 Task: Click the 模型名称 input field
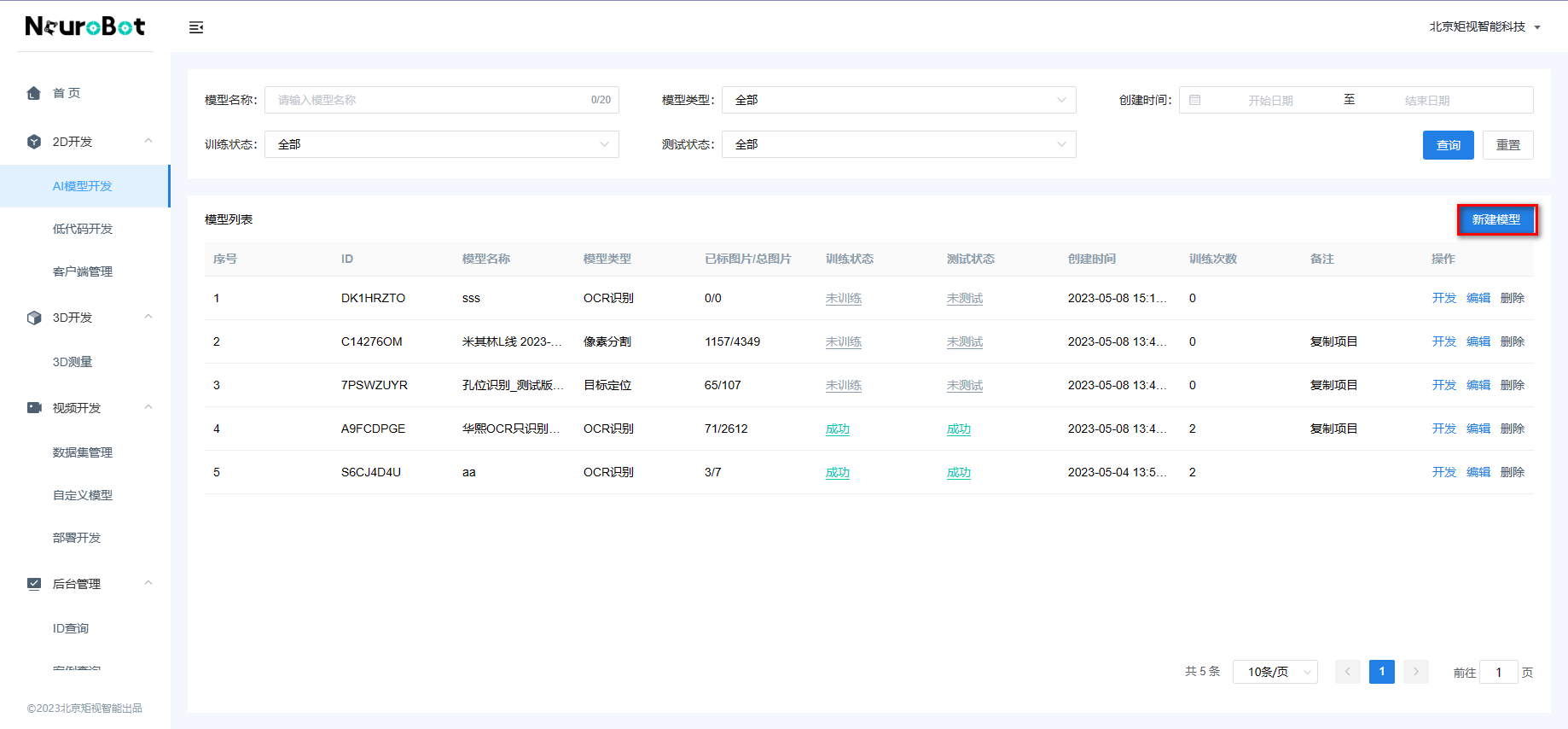pyautogui.click(x=442, y=100)
